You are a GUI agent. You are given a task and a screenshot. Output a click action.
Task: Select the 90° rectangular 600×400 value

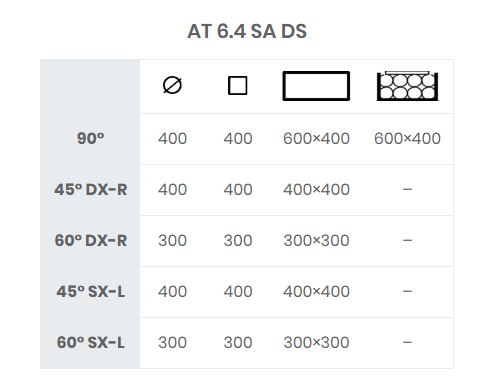[316, 138]
